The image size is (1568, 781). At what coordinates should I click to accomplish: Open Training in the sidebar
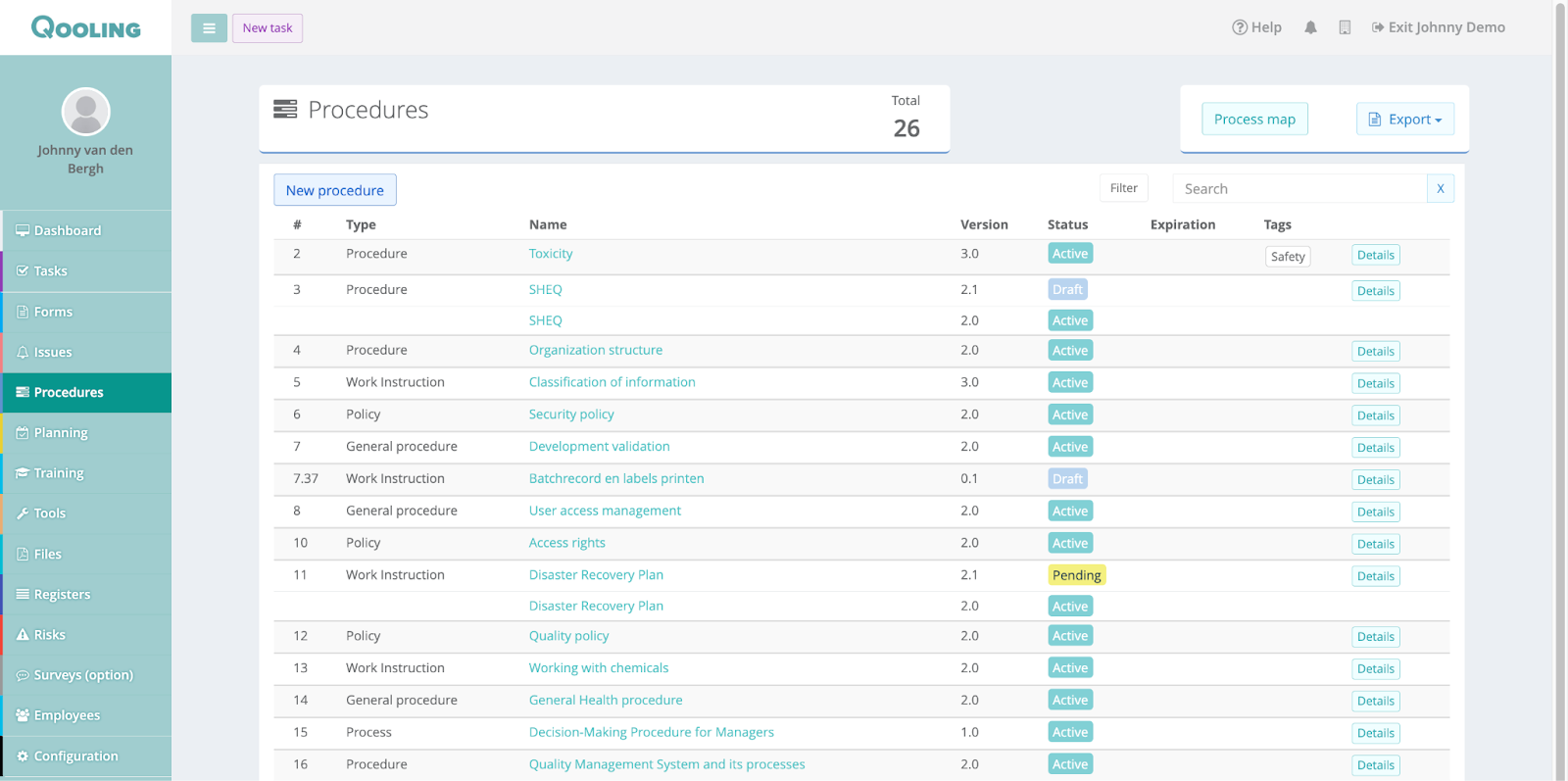(86, 472)
